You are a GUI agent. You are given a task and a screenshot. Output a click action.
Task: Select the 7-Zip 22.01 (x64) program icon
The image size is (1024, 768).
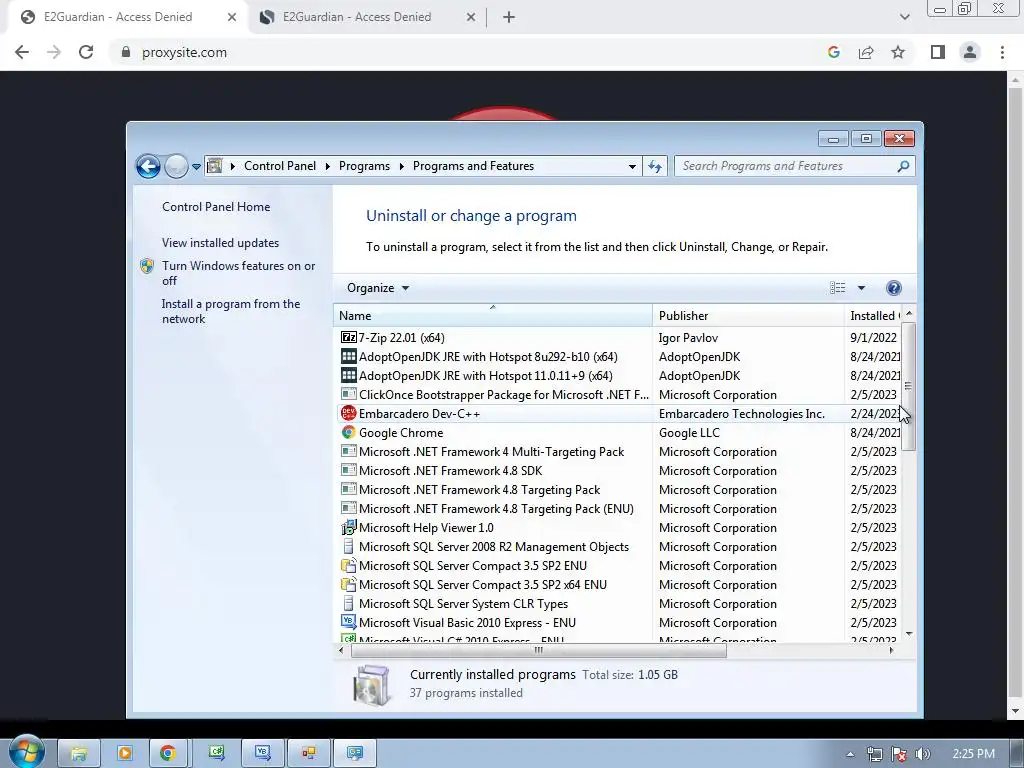349,338
